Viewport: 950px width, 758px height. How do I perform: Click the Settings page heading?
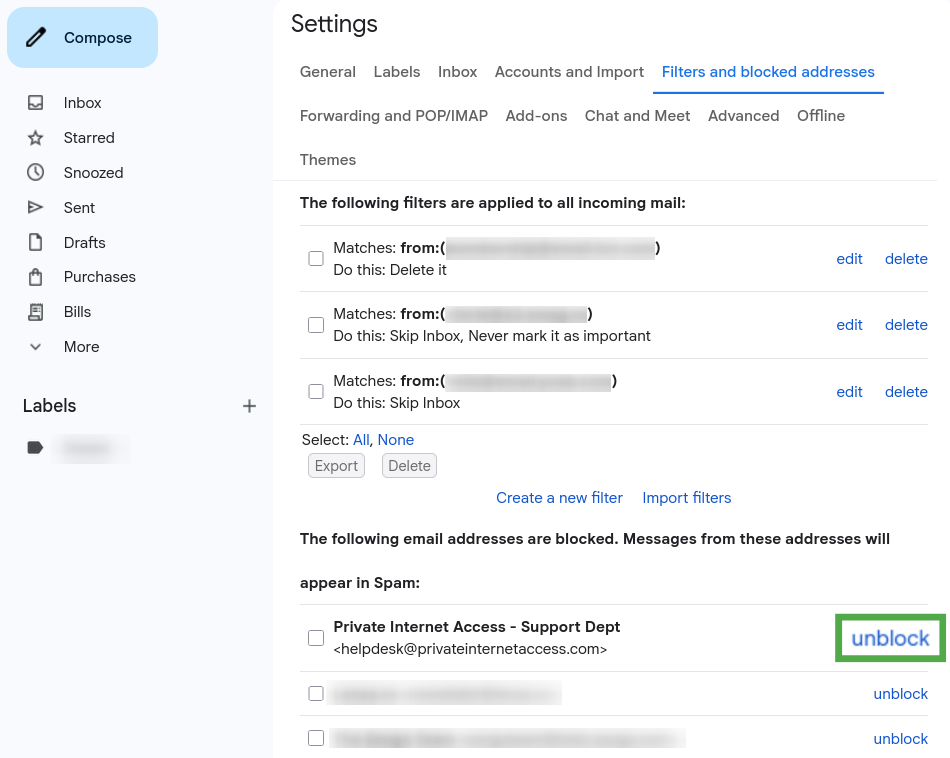point(334,24)
